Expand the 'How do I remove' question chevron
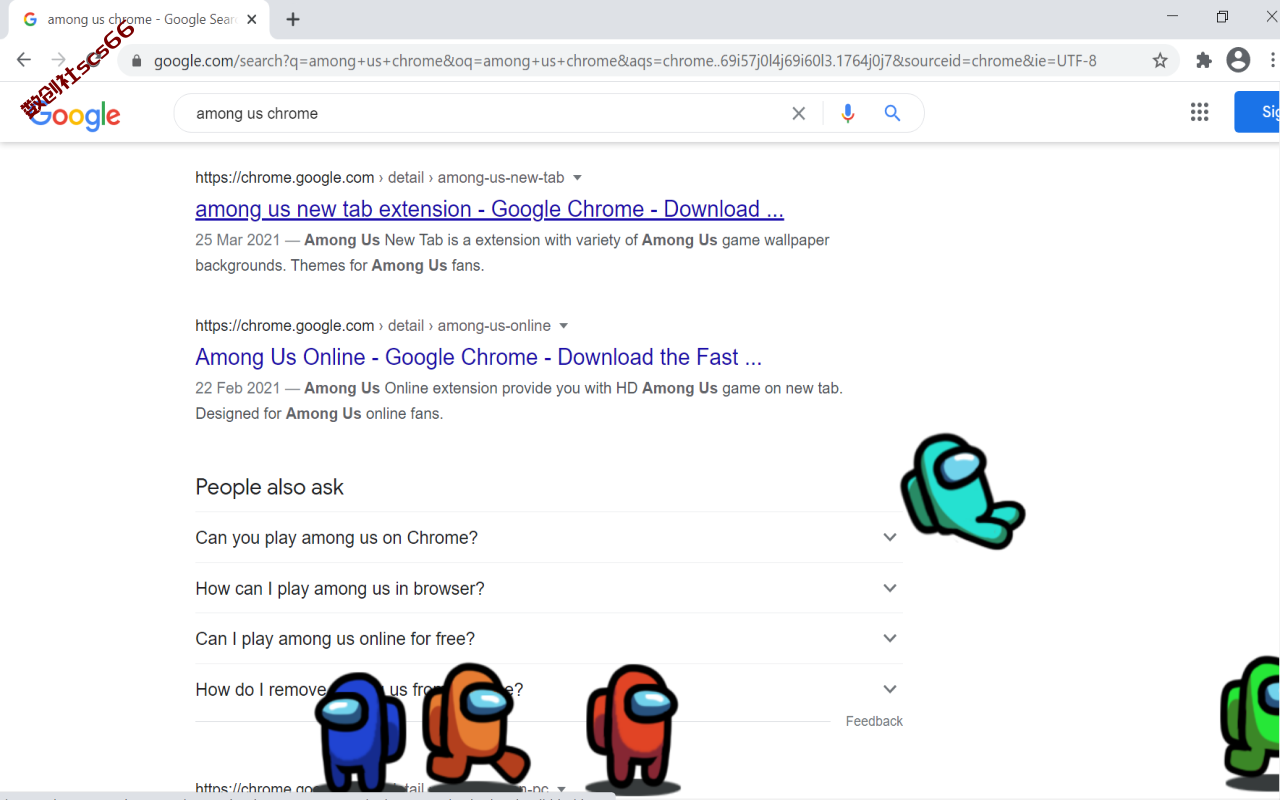Image resolution: width=1280 pixels, height=800 pixels. (890, 689)
